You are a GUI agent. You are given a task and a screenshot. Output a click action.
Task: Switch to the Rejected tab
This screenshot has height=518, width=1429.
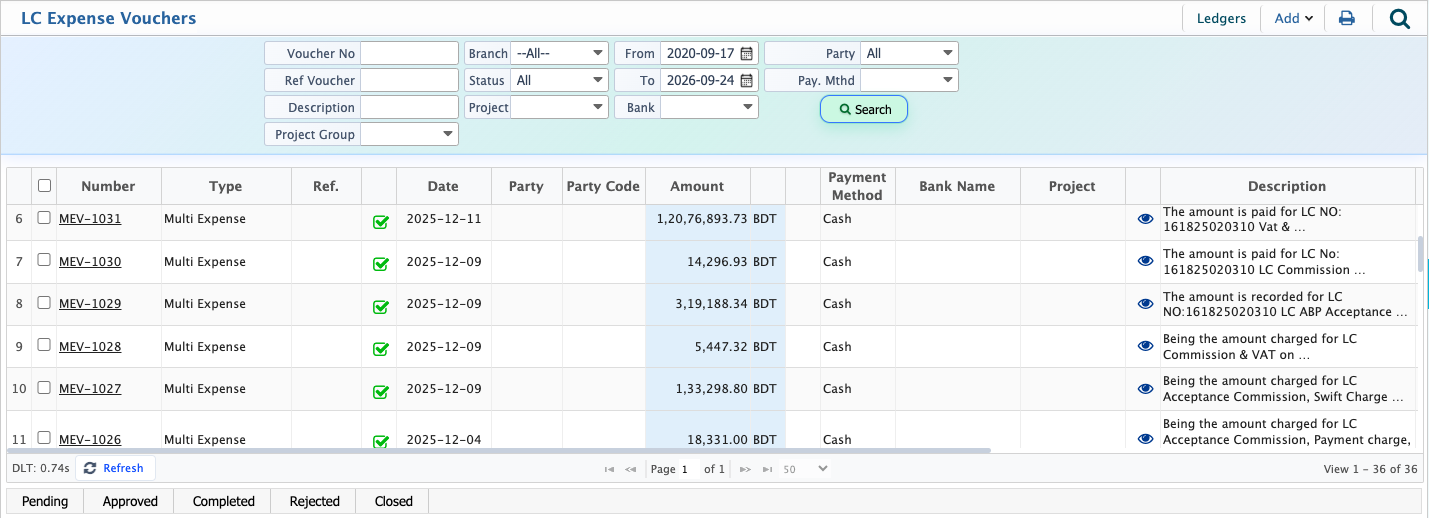[315, 501]
